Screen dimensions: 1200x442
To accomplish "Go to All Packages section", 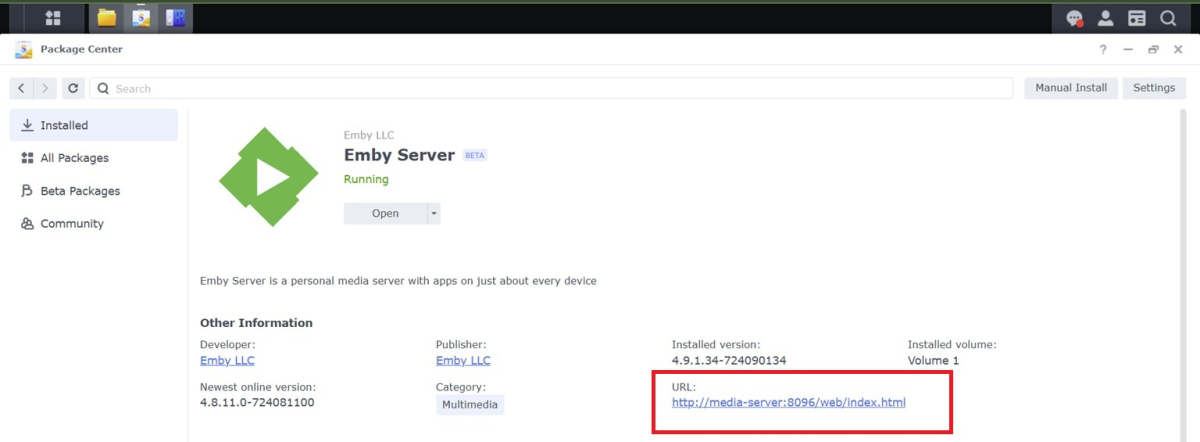I will point(94,158).
